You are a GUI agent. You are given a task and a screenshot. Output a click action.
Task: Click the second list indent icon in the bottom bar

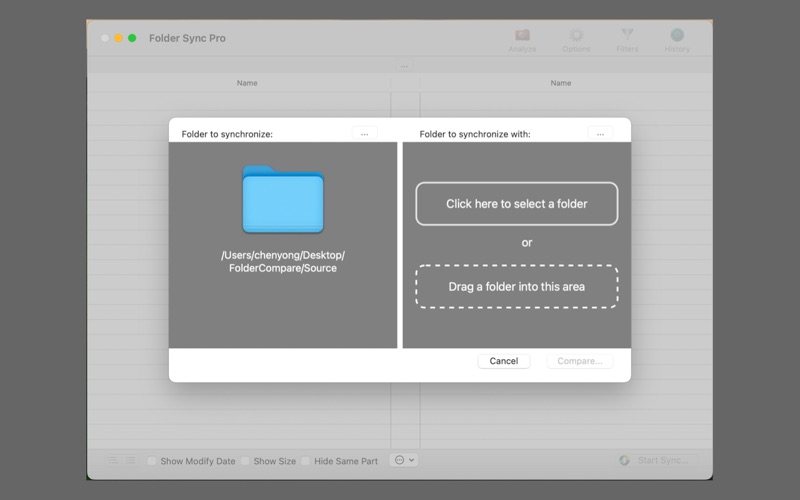pyautogui.click(x=131, y=461)
